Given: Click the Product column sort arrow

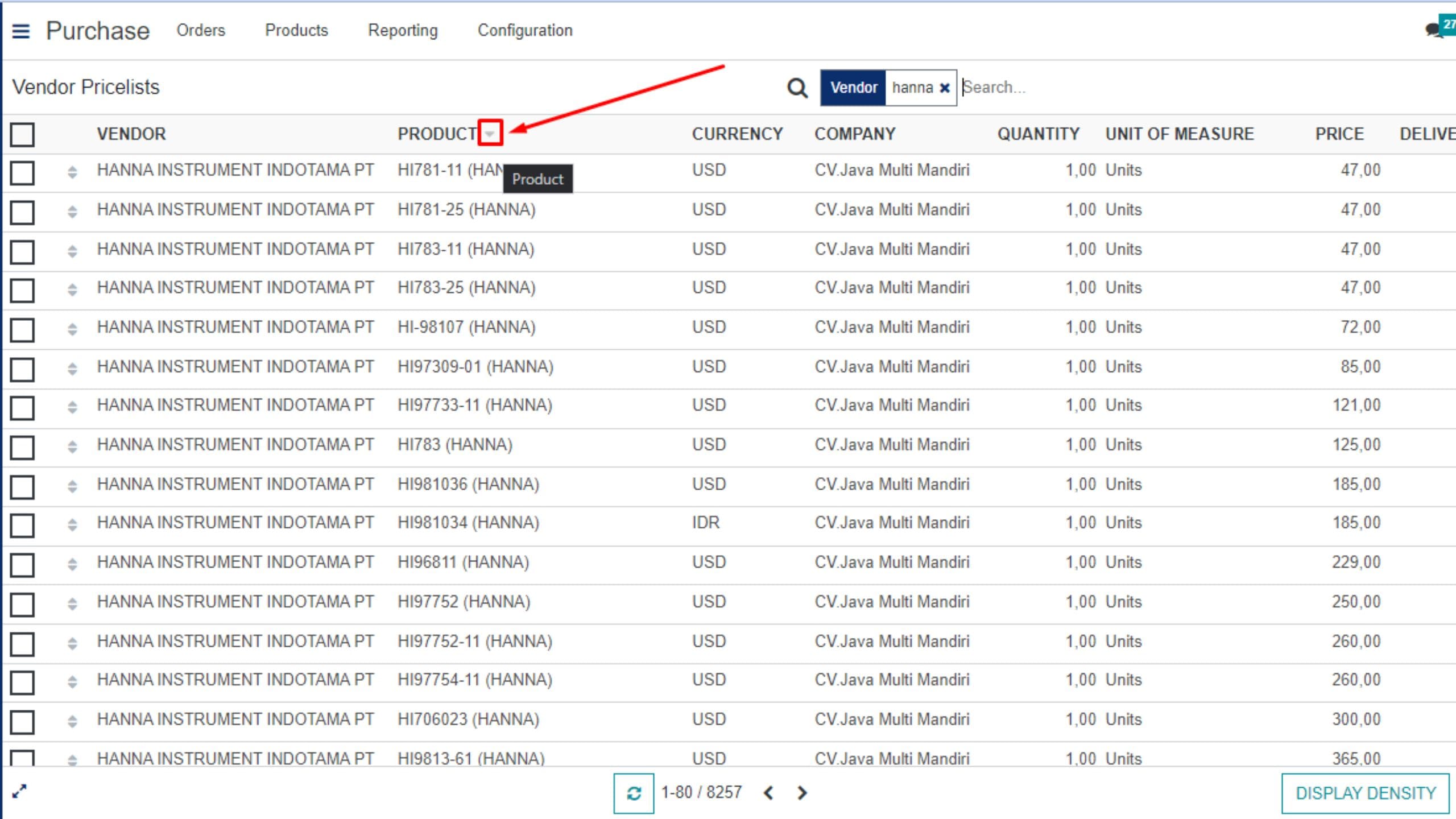Looking at the screenshot, I should (490, 134).
